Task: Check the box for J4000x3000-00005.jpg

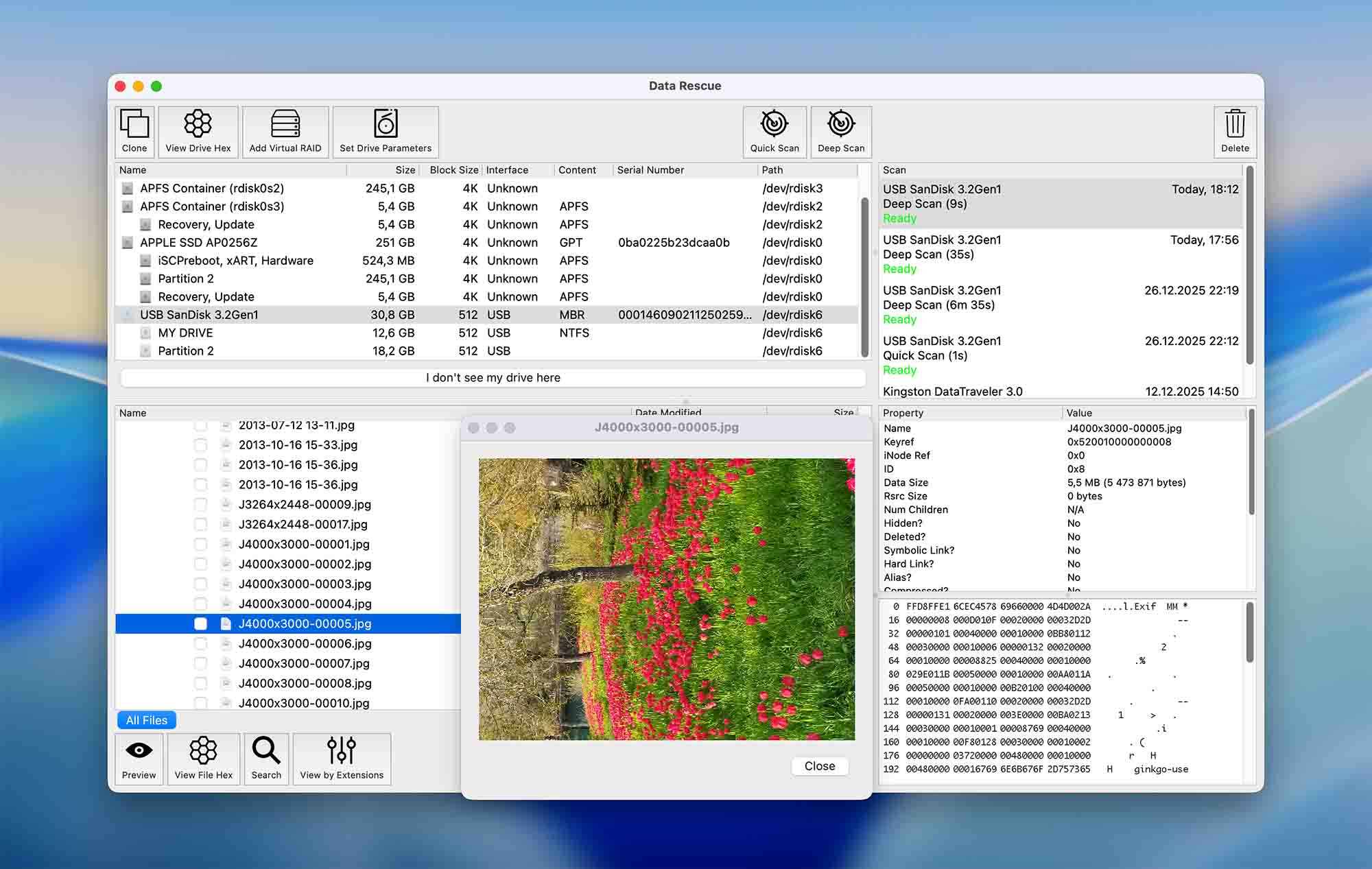Action: (200, 624)
